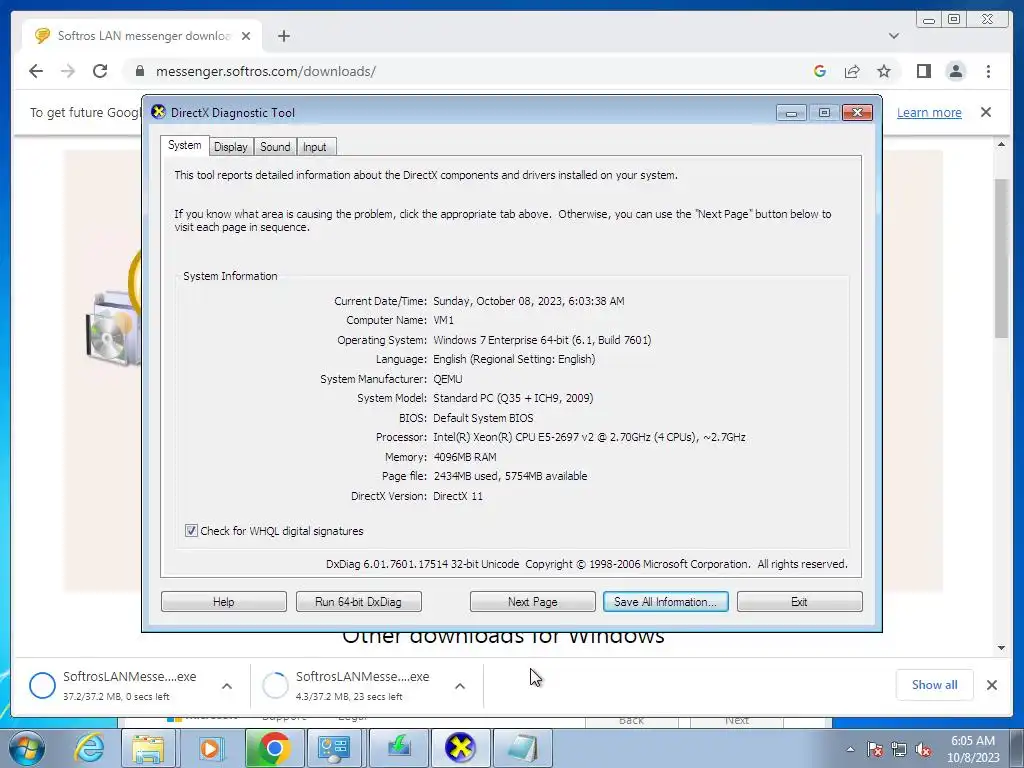Viewport: 1024px width, 768px height.
Task: Select the Softros LAN messenger download tab
Action: tap(142, 36)
